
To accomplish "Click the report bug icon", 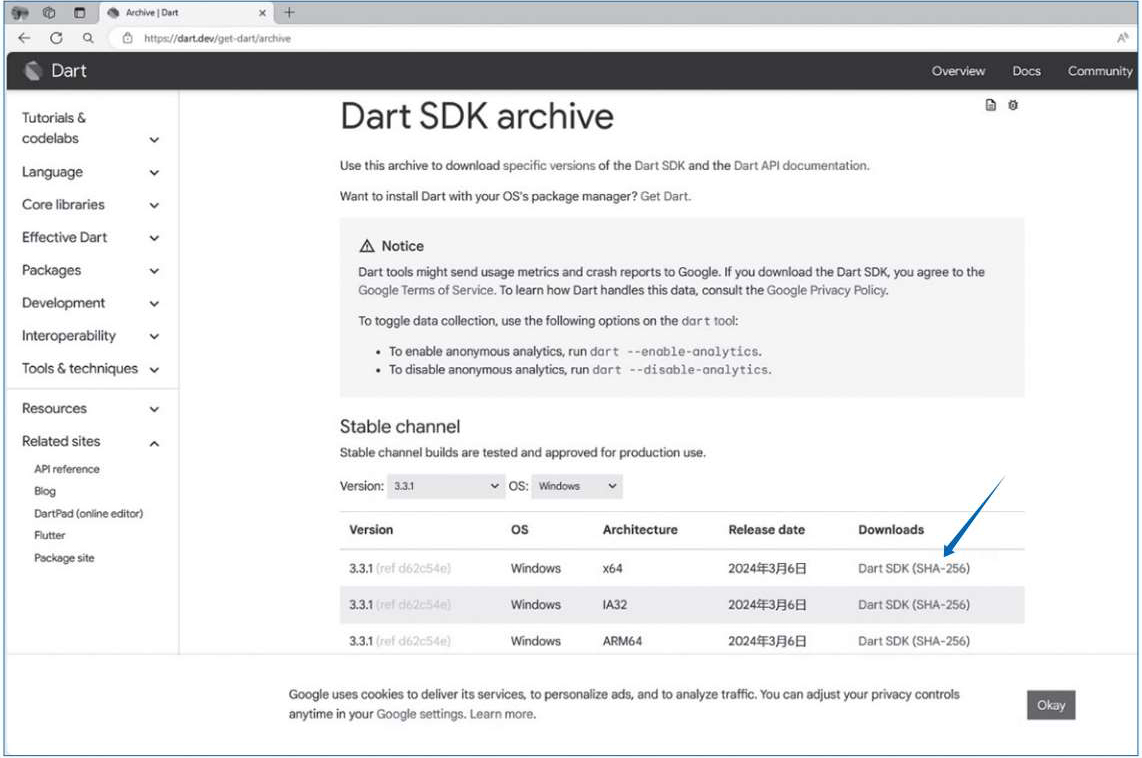I will coord(1013,105).
